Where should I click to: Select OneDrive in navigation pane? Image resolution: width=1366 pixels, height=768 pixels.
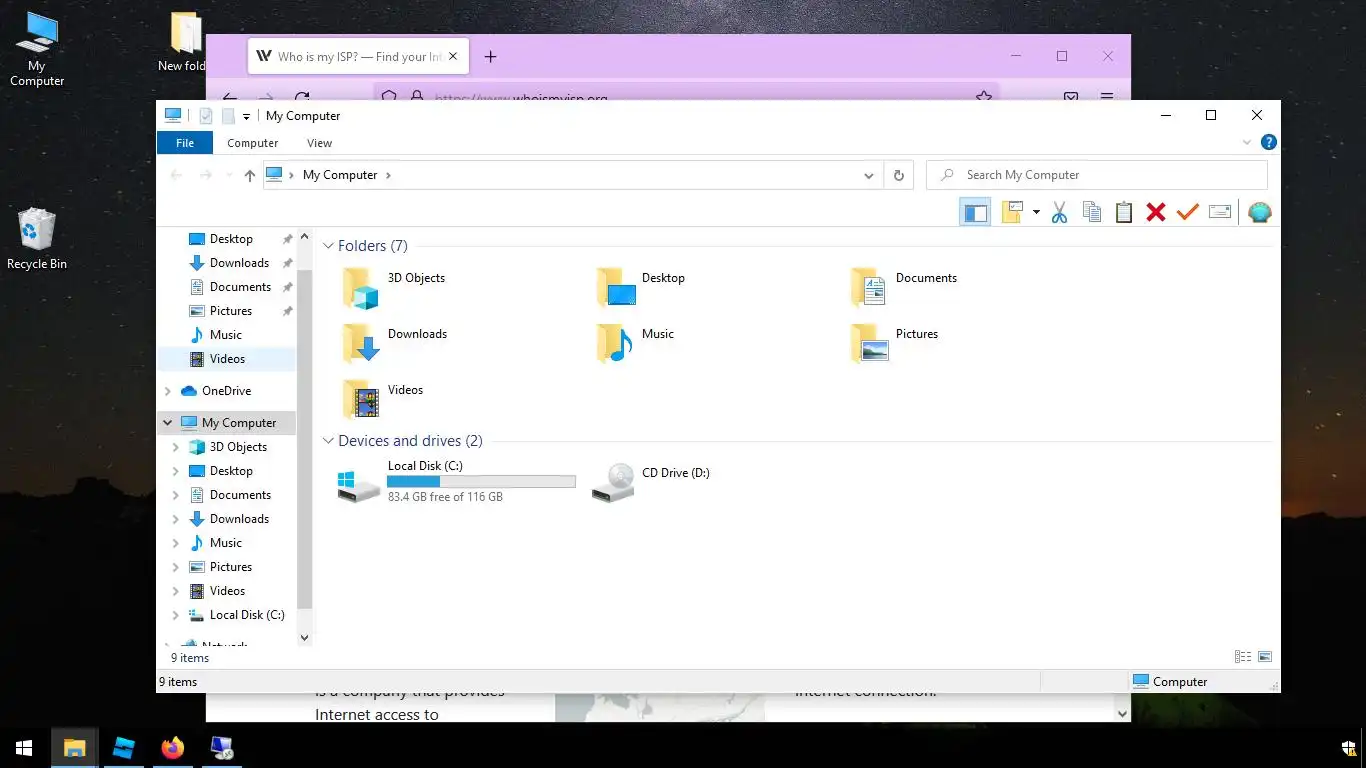point(226,391)
